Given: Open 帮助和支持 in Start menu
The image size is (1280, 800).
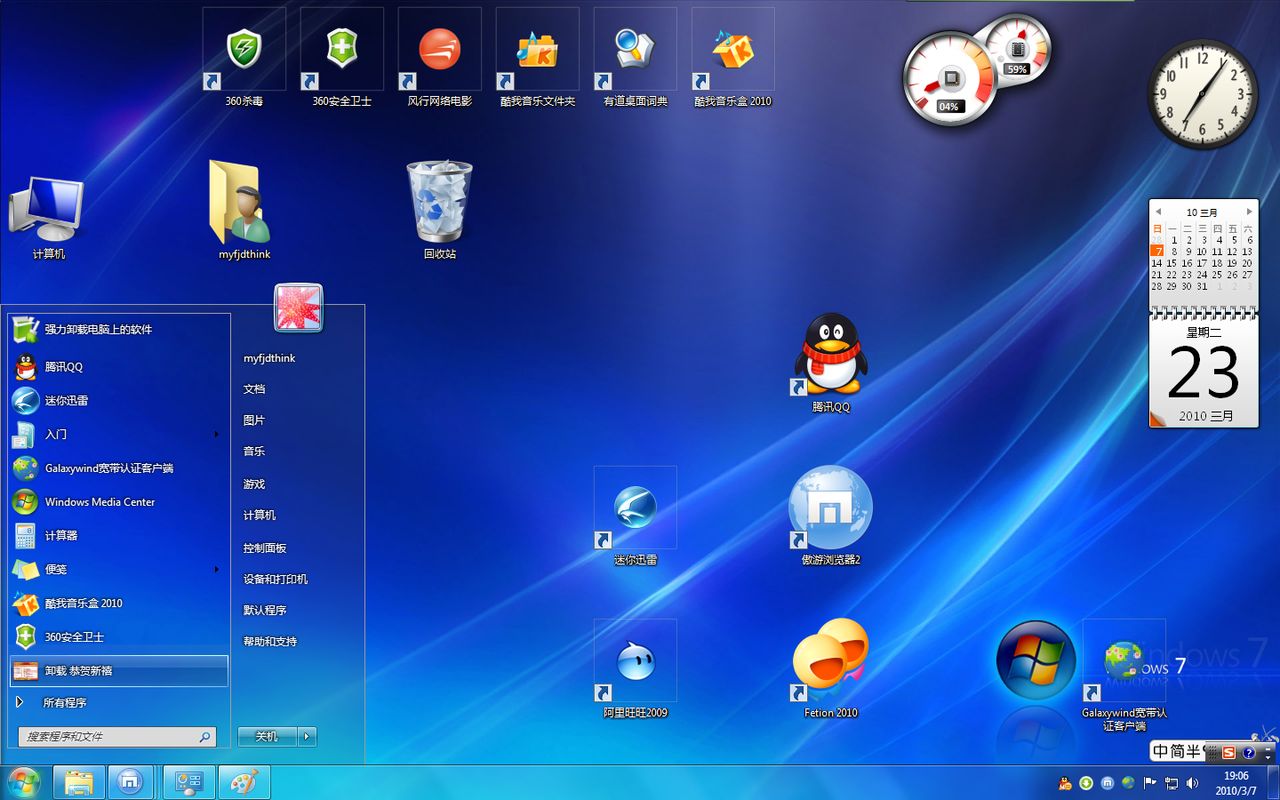Looking at the screenshot, I should [x=270, y=641].
